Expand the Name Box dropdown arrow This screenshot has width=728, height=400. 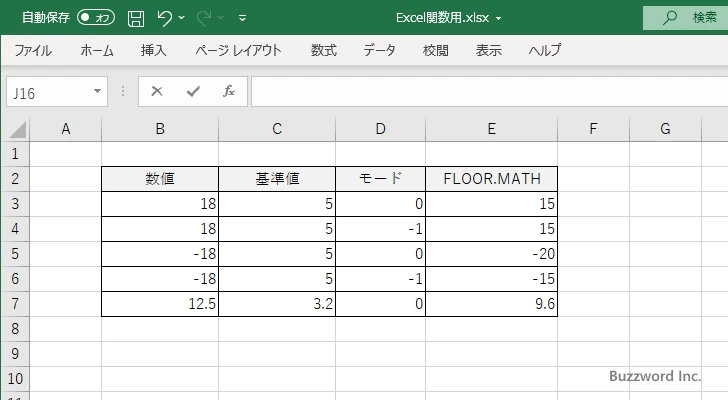[97, 91]
